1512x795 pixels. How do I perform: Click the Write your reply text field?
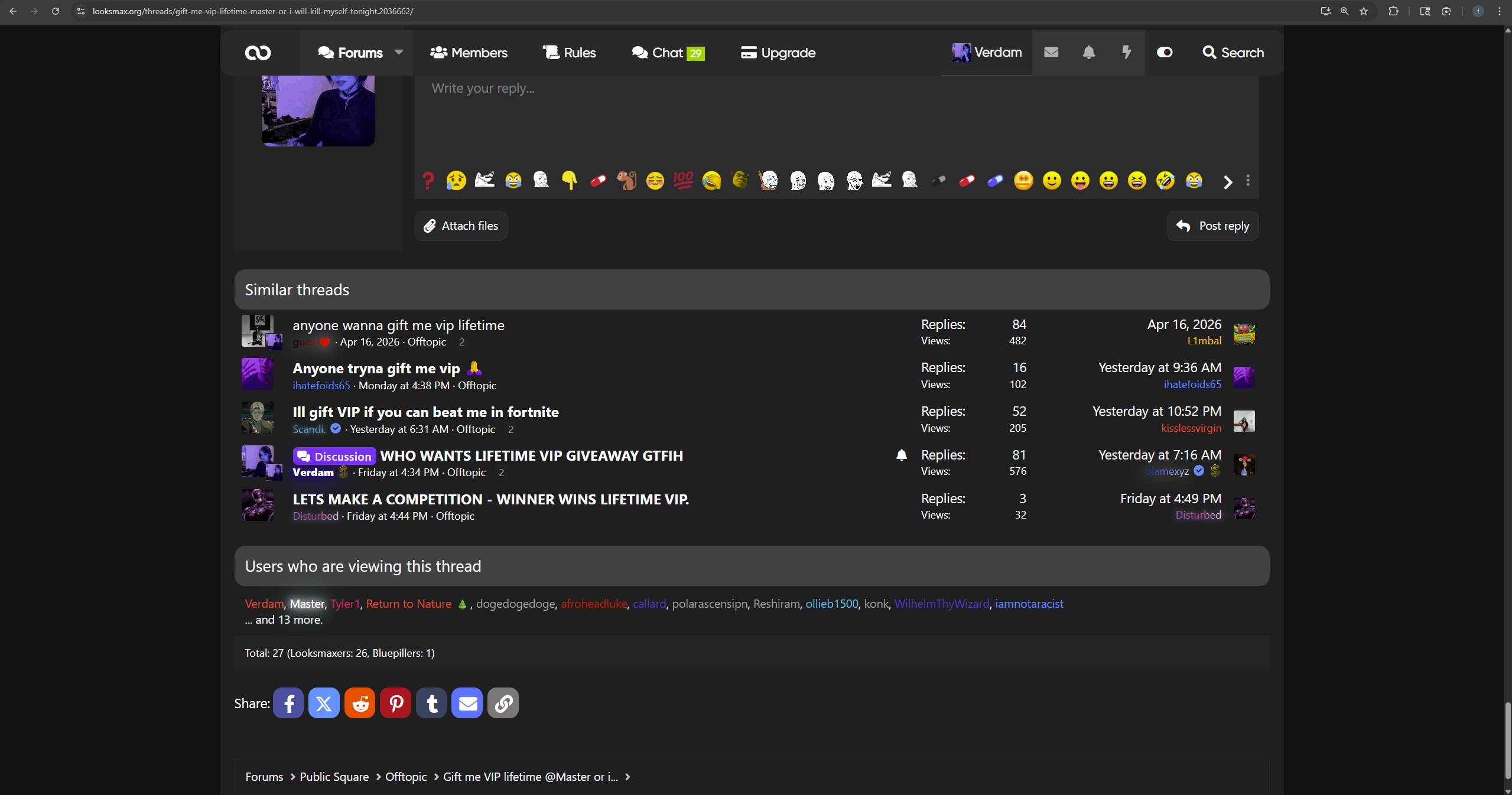pyautogui.click(x=827, y=112)
